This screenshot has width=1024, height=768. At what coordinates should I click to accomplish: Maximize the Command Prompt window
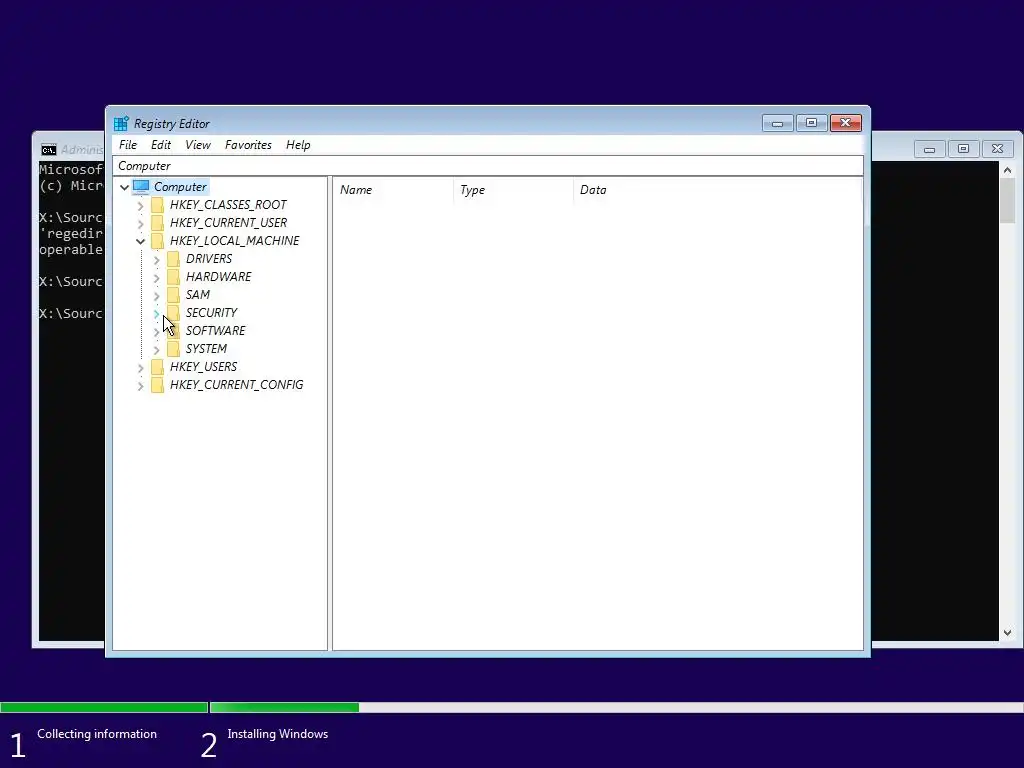pyautogui.click(x=963, y=149)
